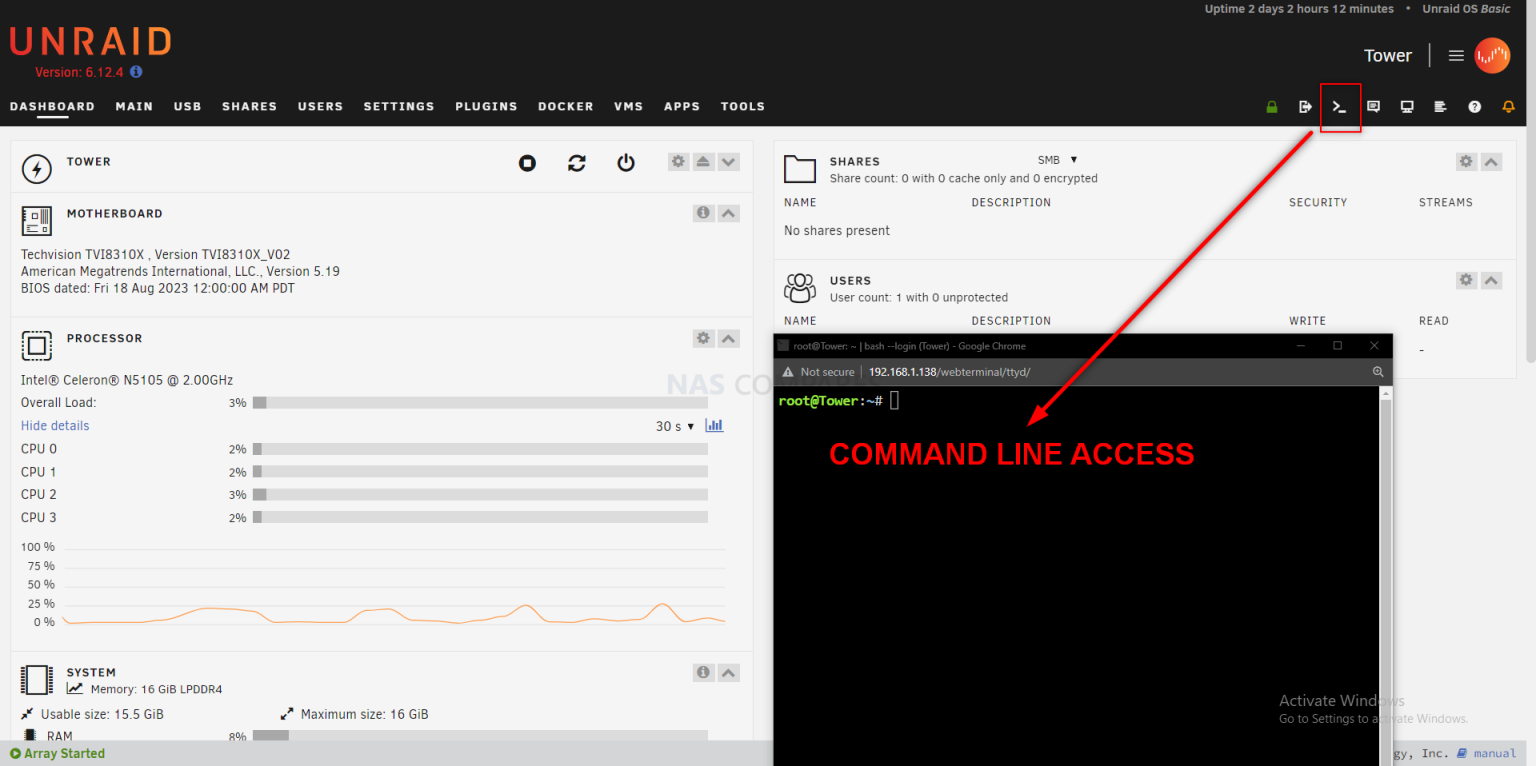Show System tile information icon
The height and width of the screenshot is (766, 1536).
(x=703, y=672)
